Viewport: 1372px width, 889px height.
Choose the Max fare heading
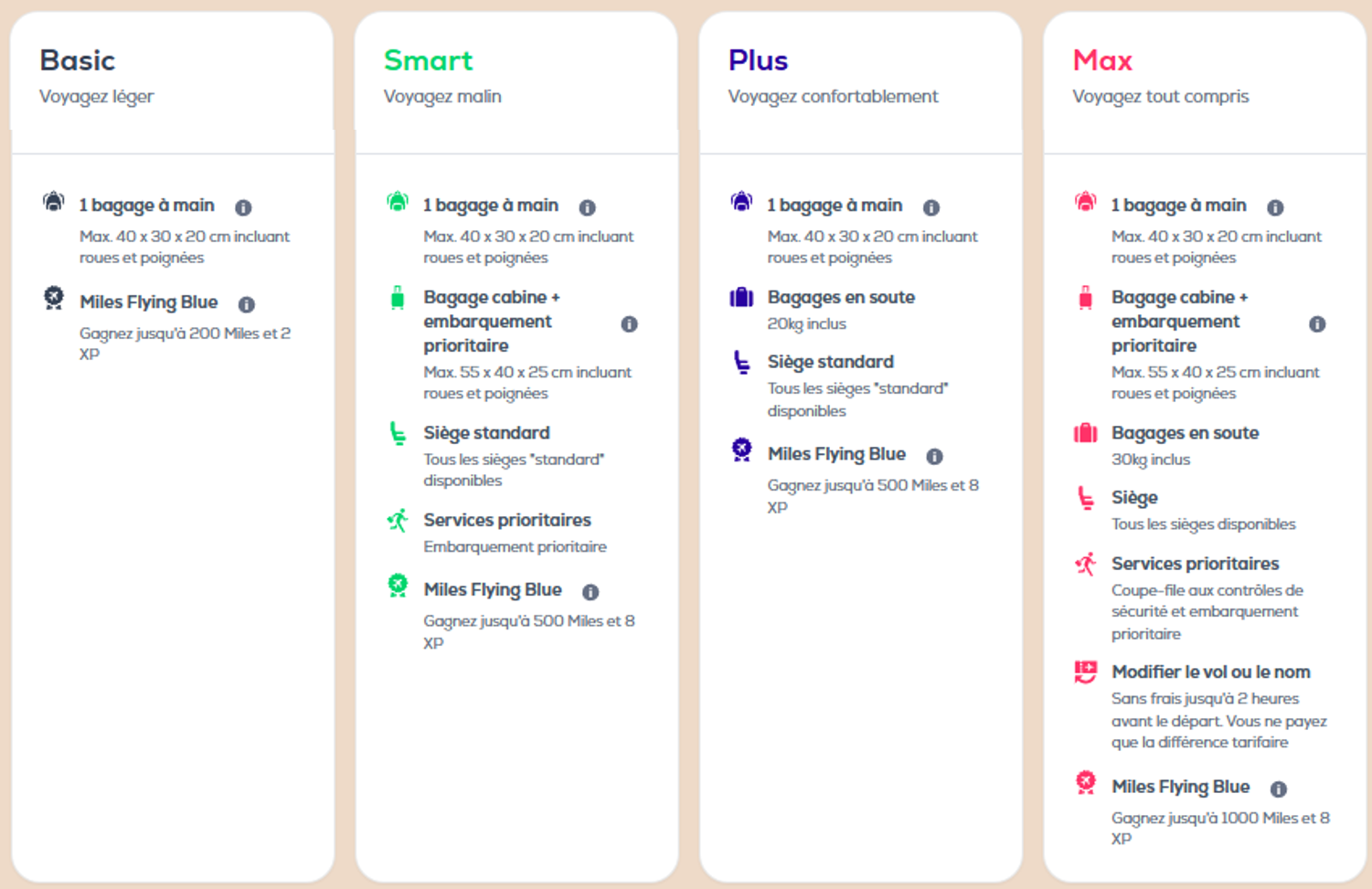click(1102, 60)
